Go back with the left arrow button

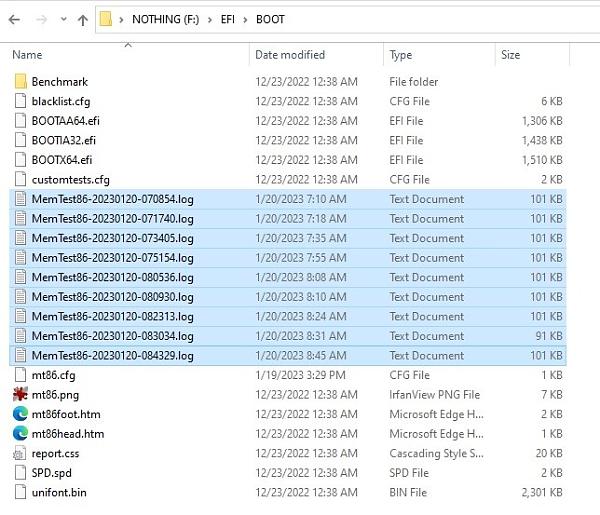pos(14,20)
